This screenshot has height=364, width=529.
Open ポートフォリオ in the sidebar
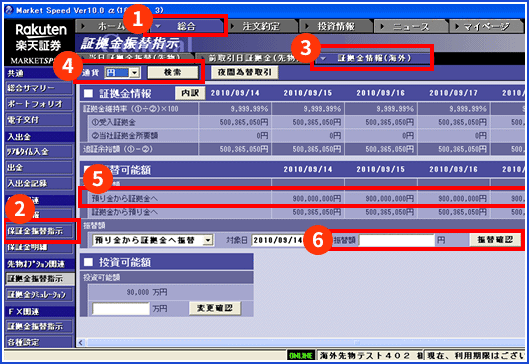pos(39,104)
